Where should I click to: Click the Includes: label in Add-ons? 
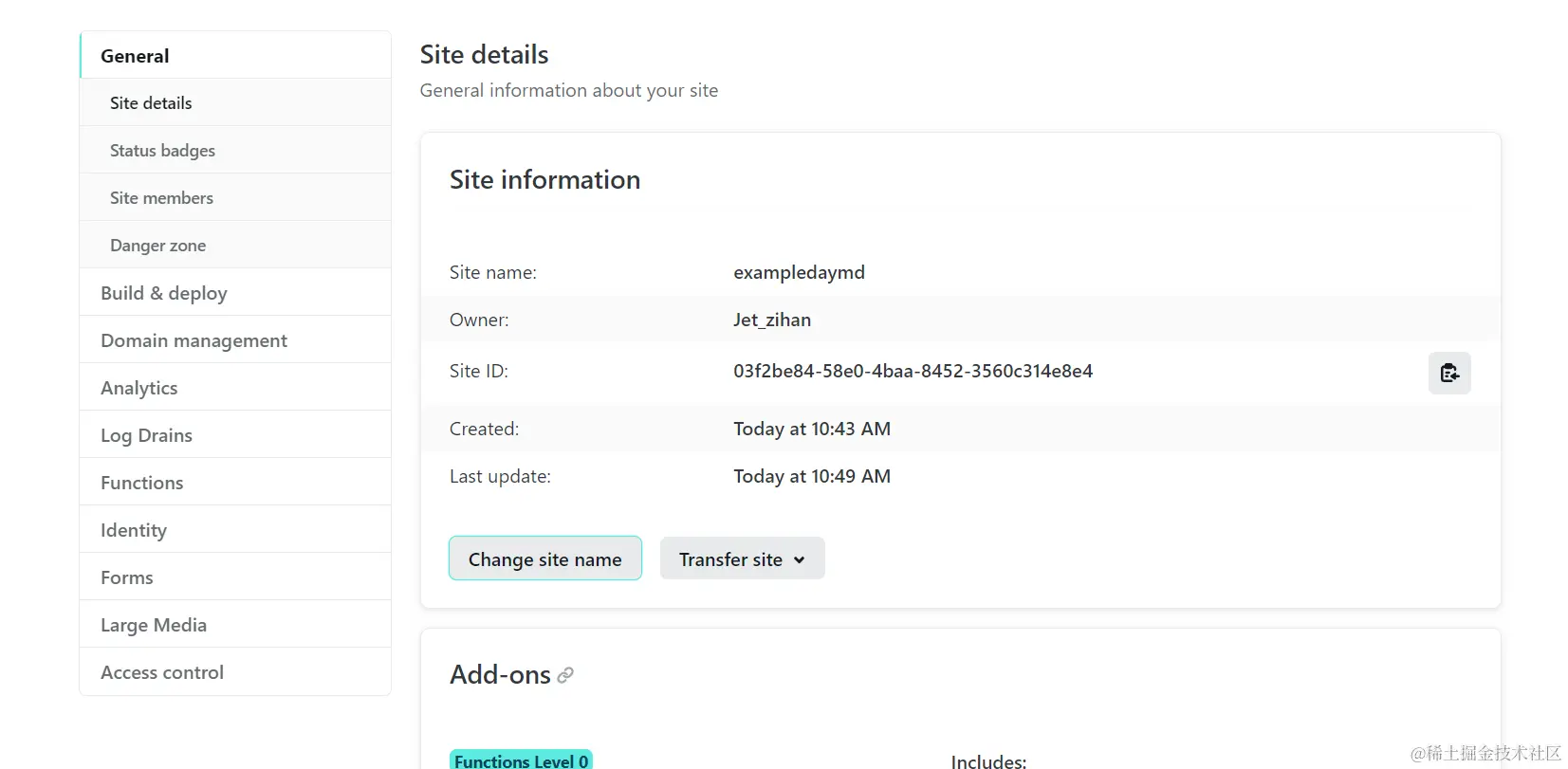point(988,761)
